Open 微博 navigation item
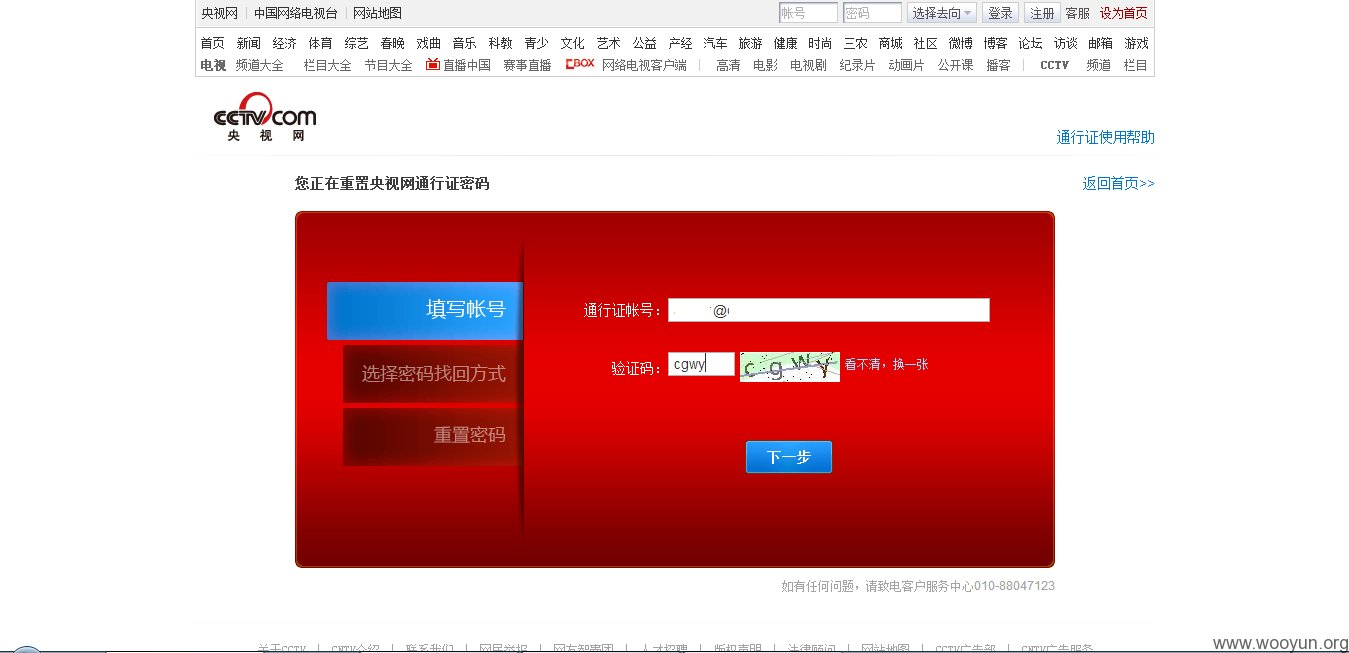 [x=960, y=43]
